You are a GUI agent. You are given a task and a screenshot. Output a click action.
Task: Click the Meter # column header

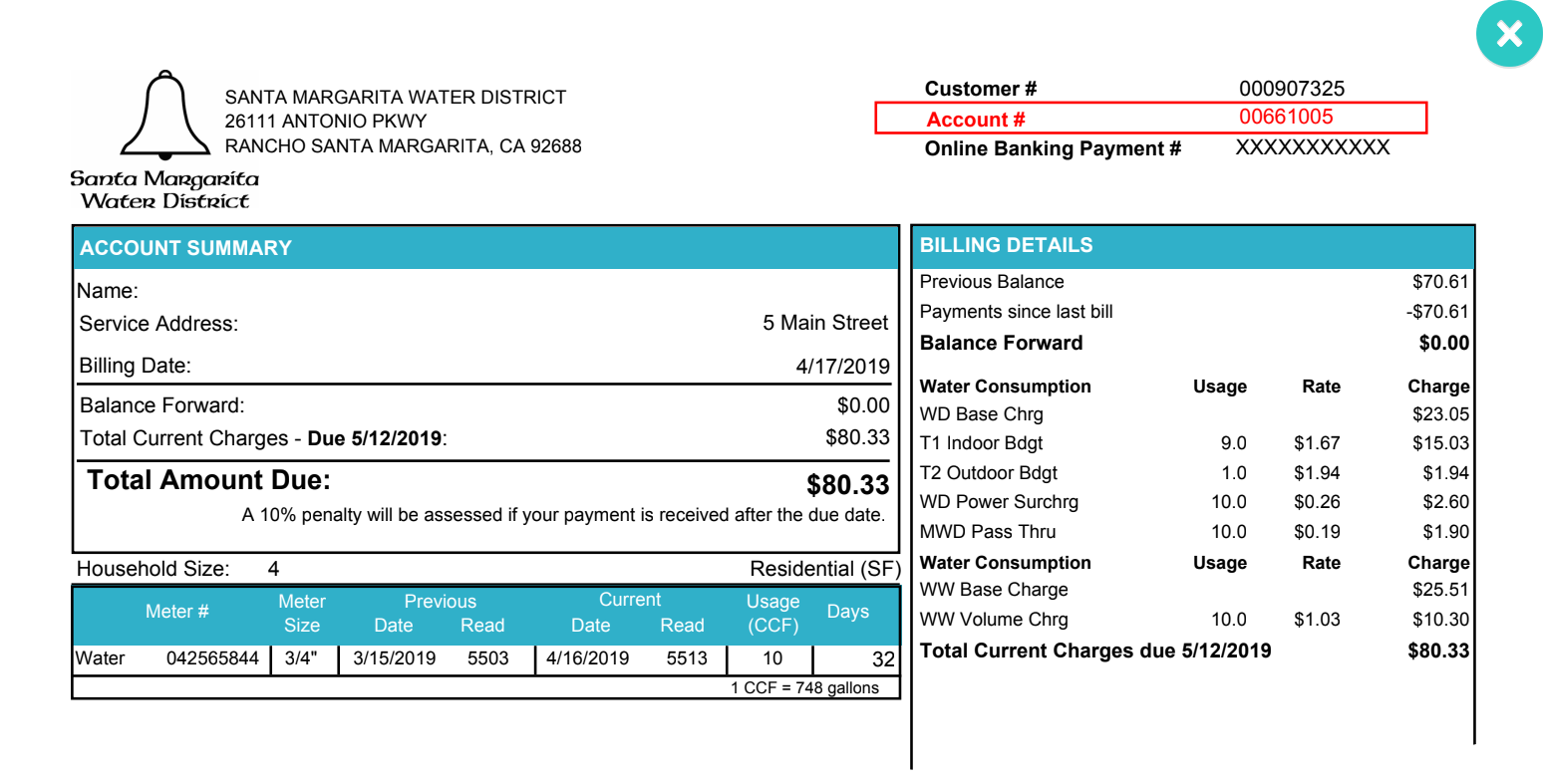(x=176, y=612)
